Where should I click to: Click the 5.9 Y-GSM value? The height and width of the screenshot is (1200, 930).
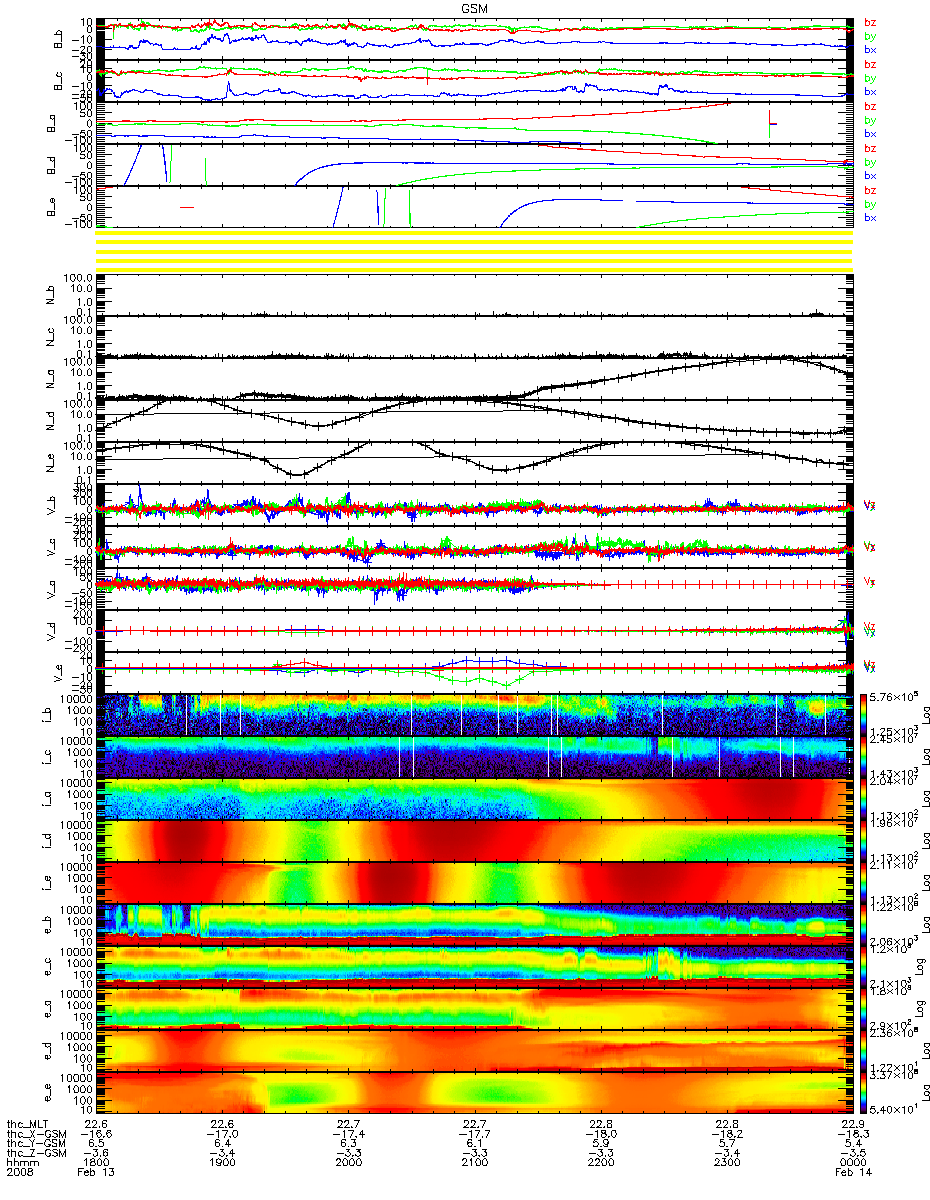click(600, 1144)
